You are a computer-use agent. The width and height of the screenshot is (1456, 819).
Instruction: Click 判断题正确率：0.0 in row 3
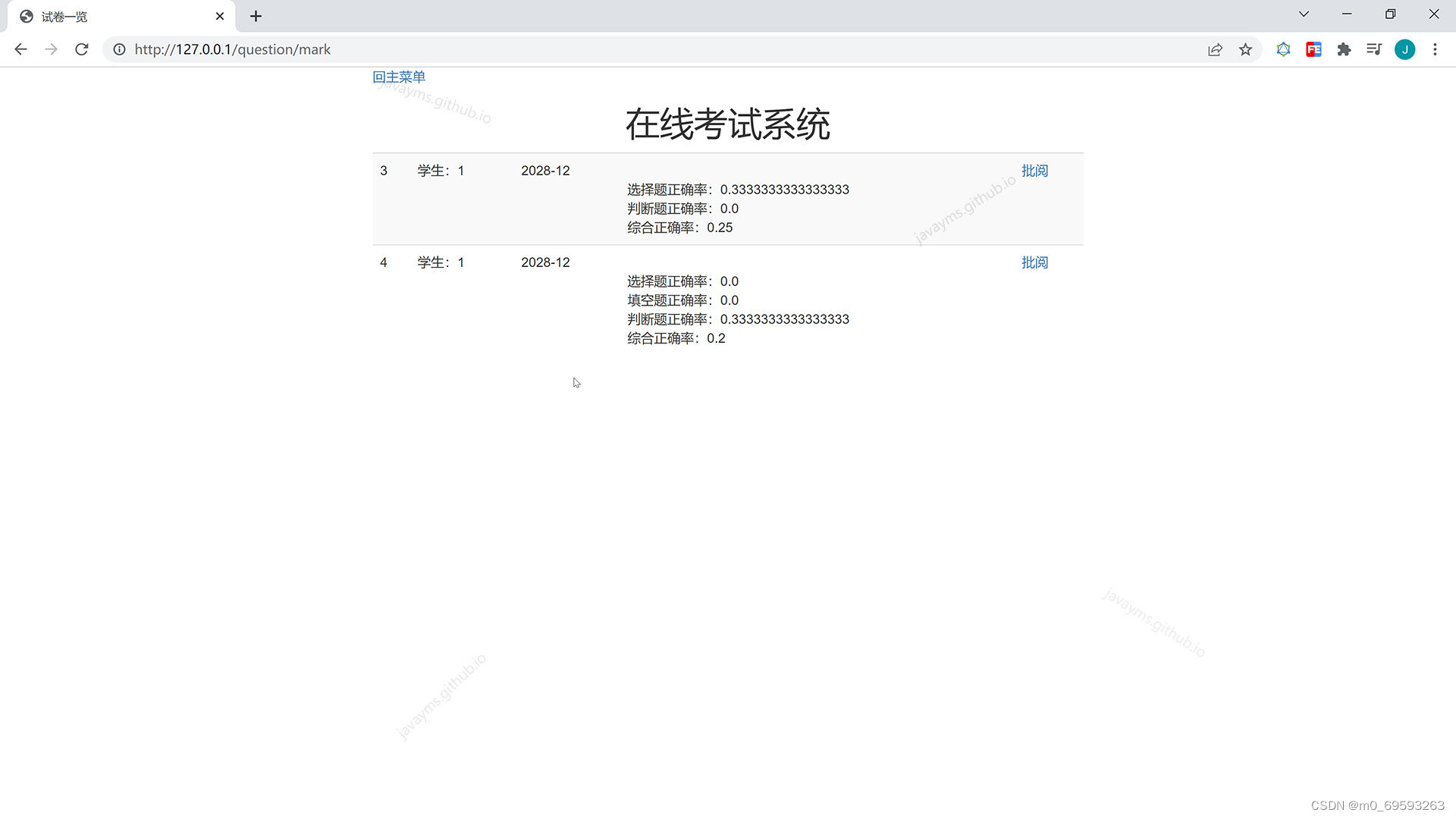tap(682, 209)
